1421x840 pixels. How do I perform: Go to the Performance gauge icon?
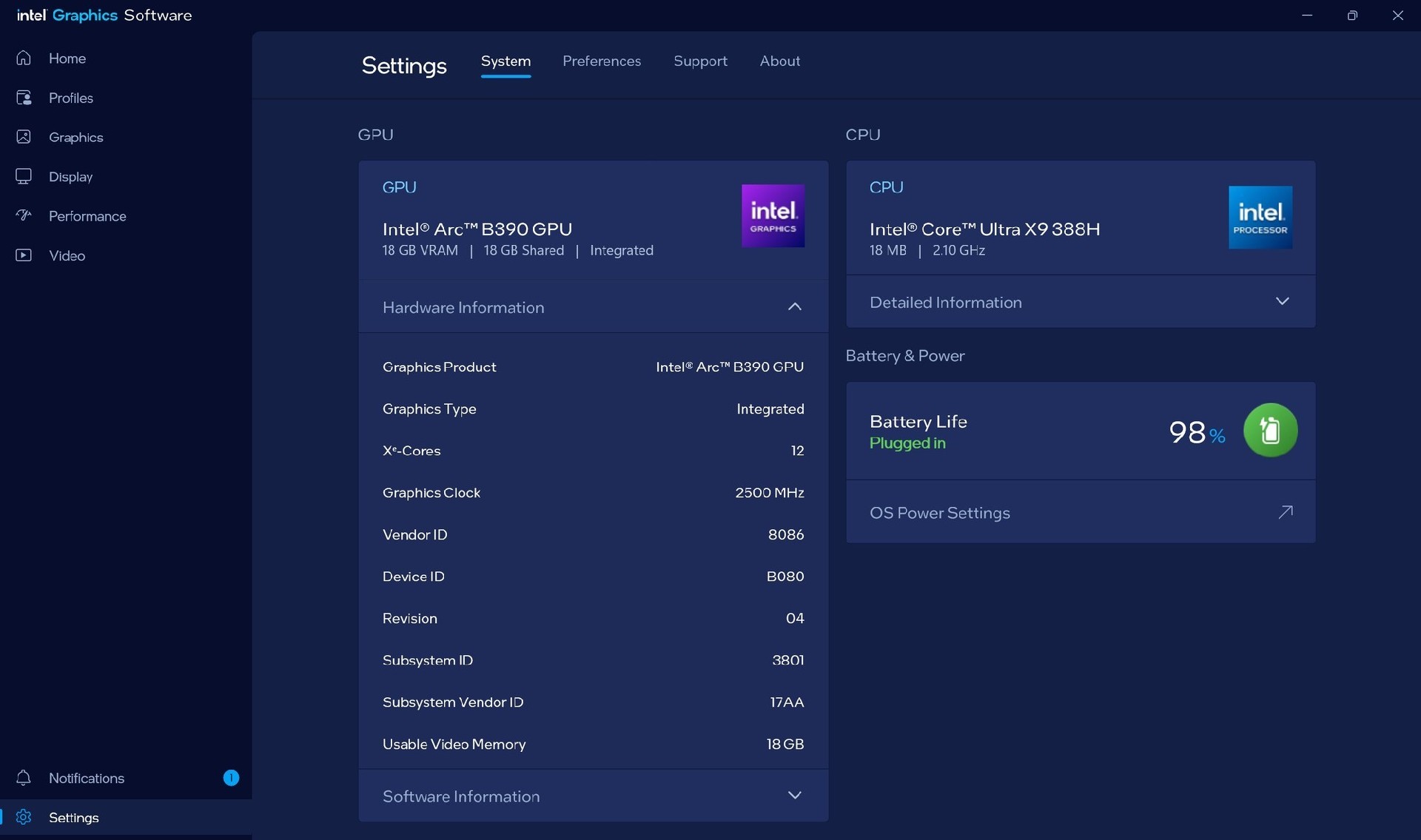(x=24, y=215)
